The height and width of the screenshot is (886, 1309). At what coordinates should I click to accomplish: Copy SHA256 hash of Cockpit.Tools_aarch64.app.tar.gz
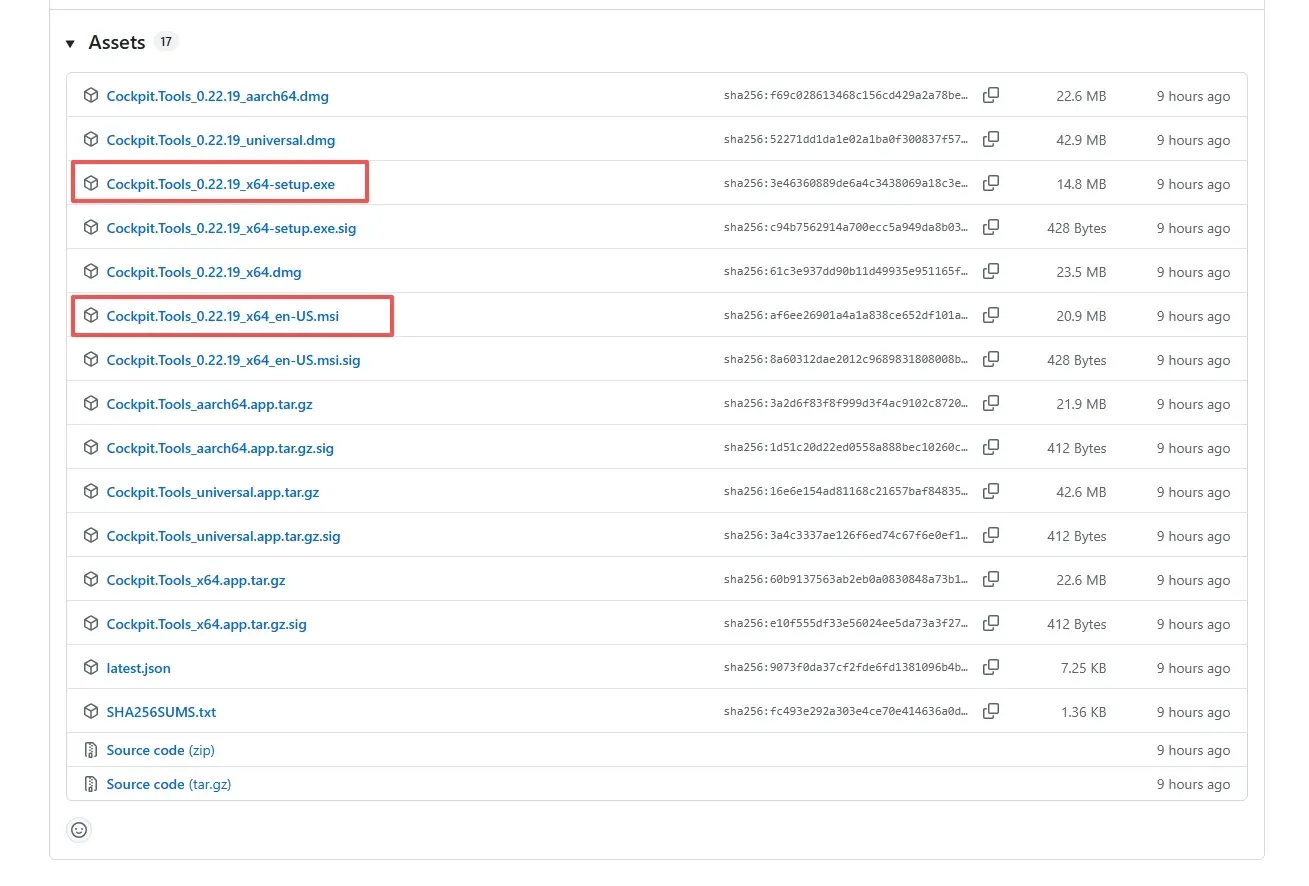point(991,404)
